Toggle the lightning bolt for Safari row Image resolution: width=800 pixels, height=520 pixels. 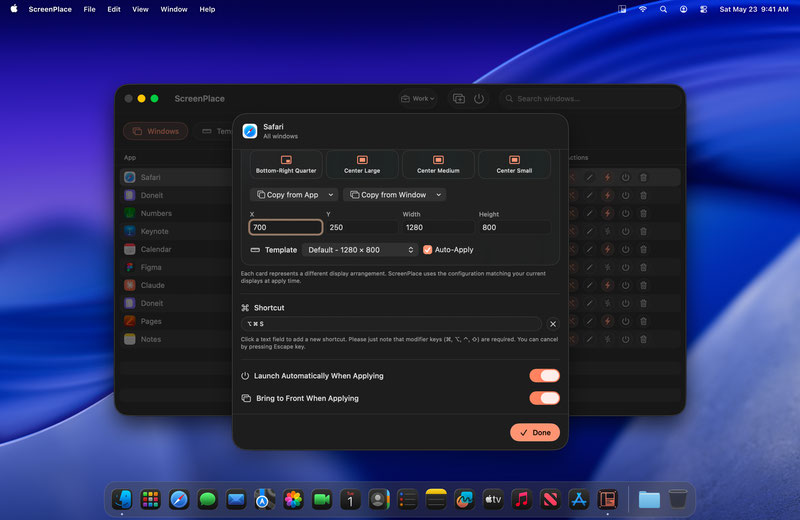point(607,178)
